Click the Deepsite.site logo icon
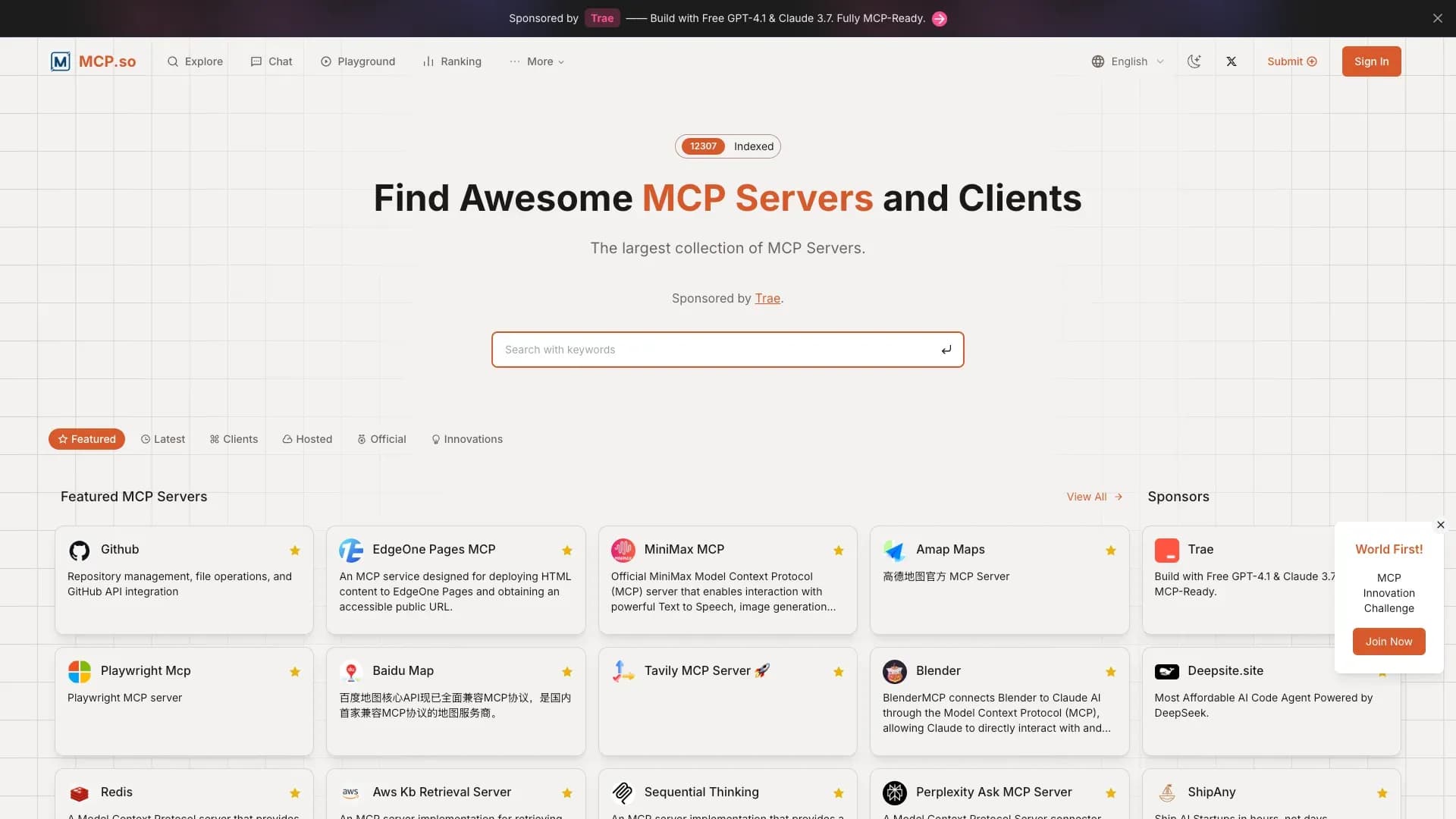 [1167, 672]
